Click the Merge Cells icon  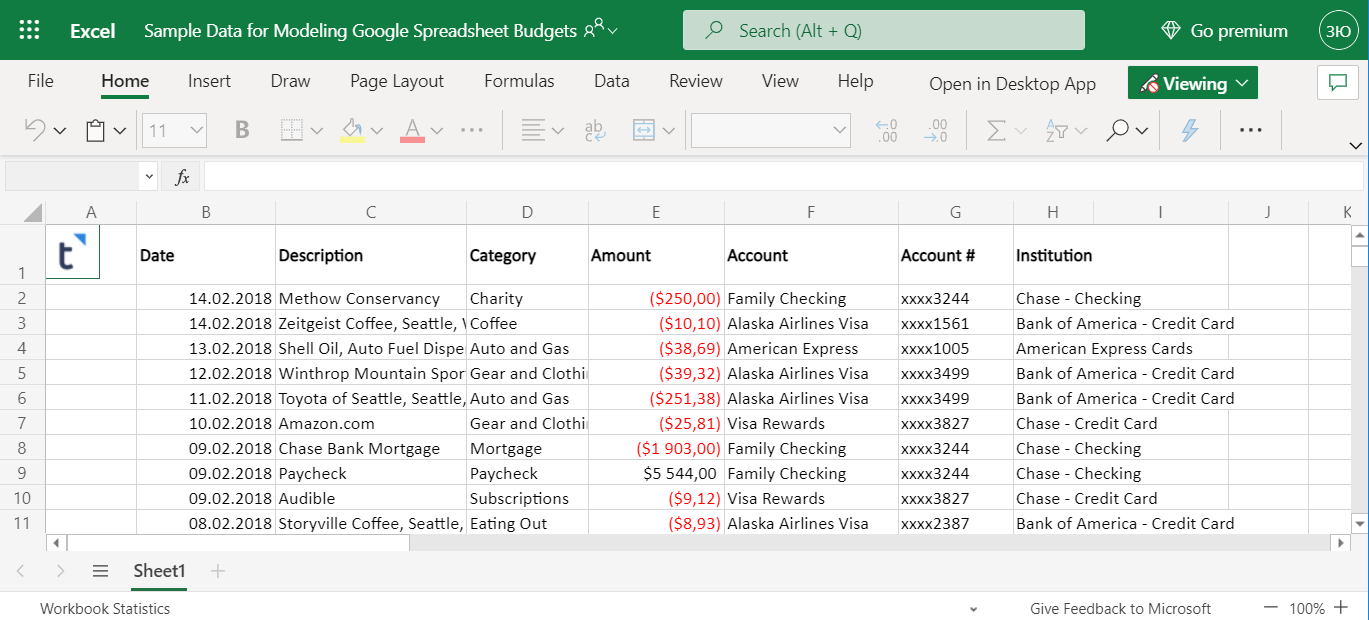(646, 129)
